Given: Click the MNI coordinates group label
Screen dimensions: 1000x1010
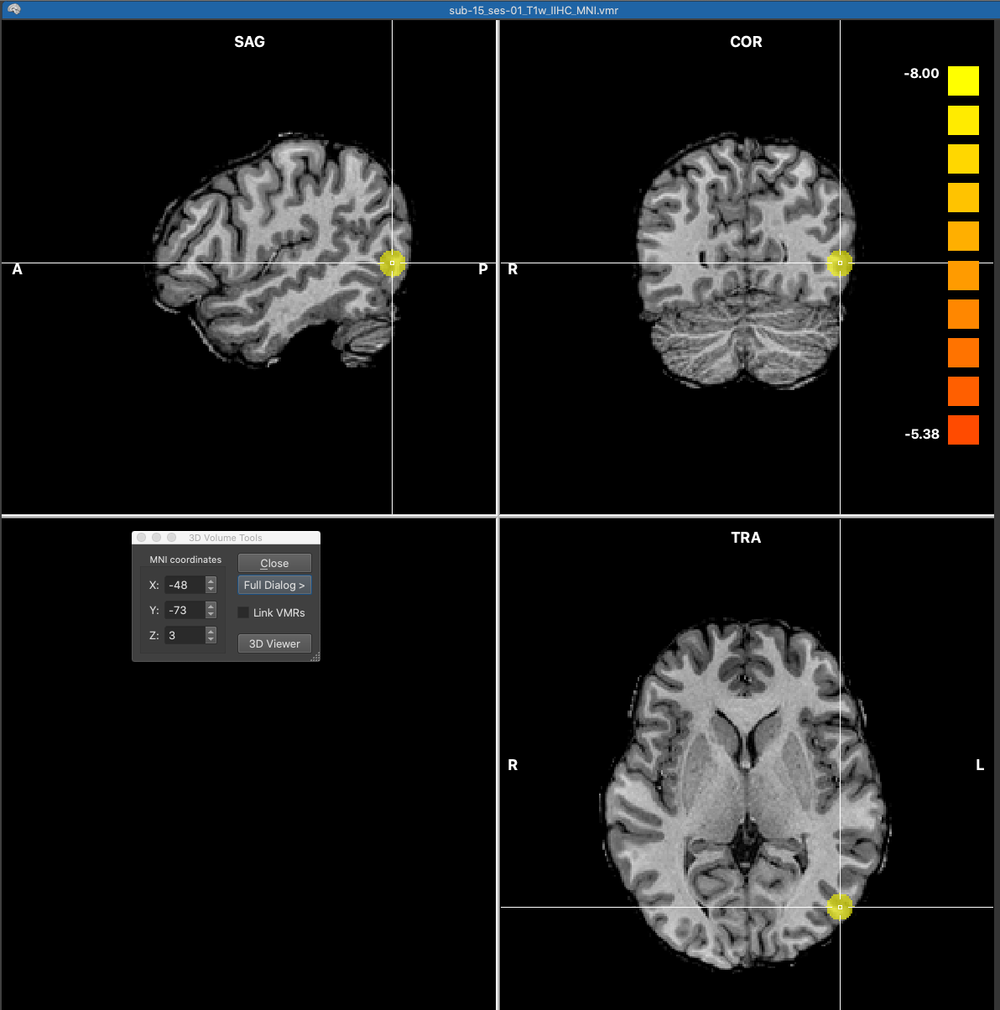Looking at the screenshot, I should click(186, 560).
